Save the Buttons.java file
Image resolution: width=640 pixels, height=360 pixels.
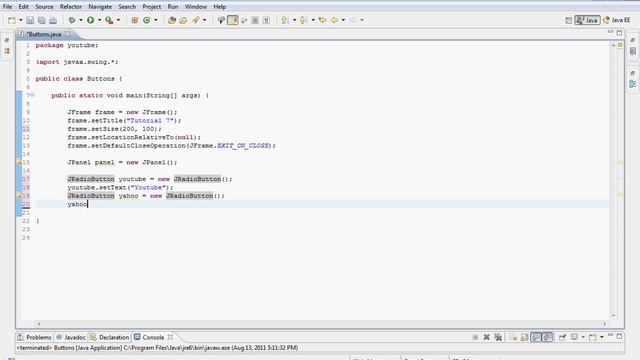coord(30,20)
